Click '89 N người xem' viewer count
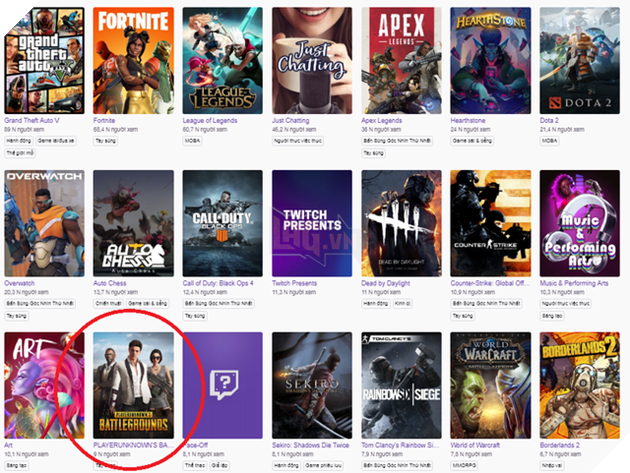Image resolution: width=630 pixels, height=473 pixels. click(24, 129)
